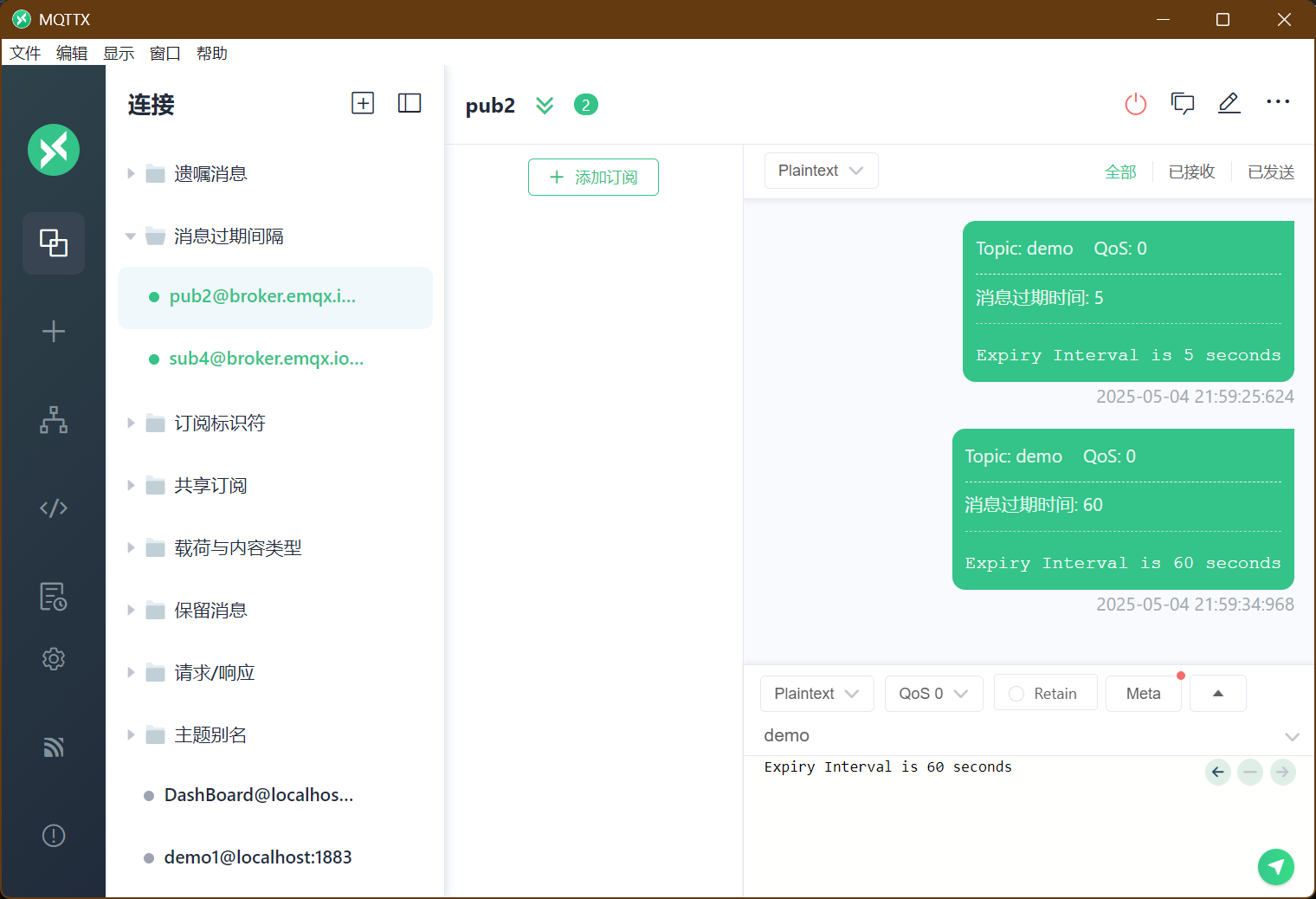Open the three-dots more options menu
Screen dimensions: 1316x899
coord(1278,102)
